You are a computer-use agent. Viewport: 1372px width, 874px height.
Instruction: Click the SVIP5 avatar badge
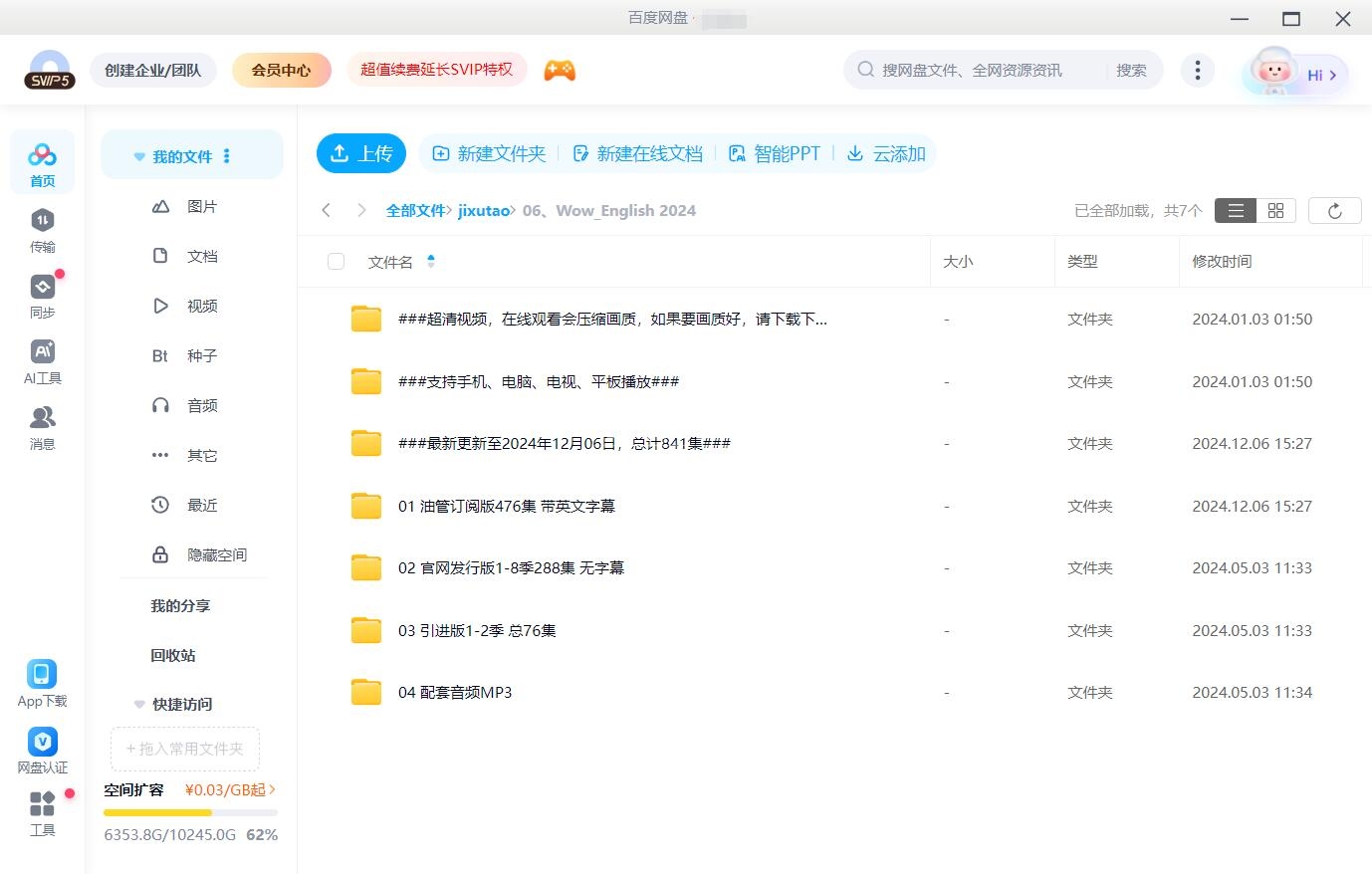coord(50,70)
